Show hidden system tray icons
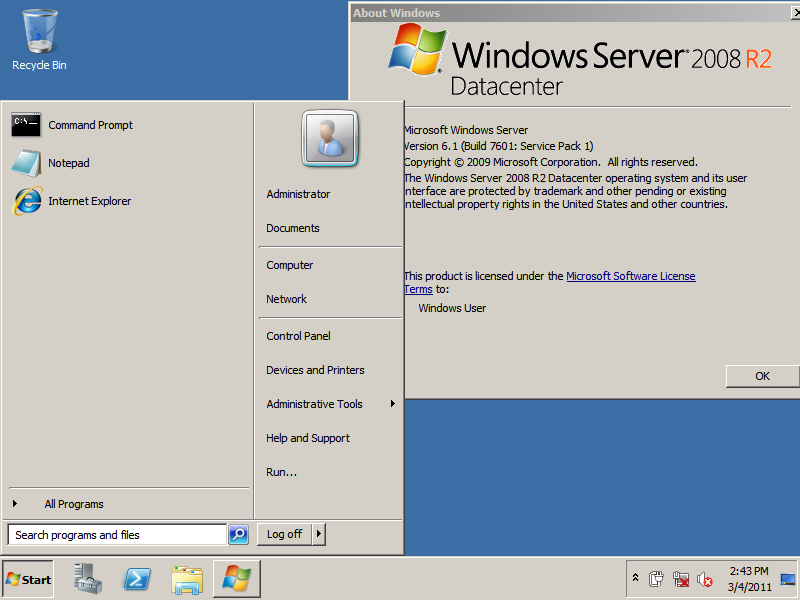Viewport: 800px width, 600px height. pyautogui.click(x=635, y=578)
